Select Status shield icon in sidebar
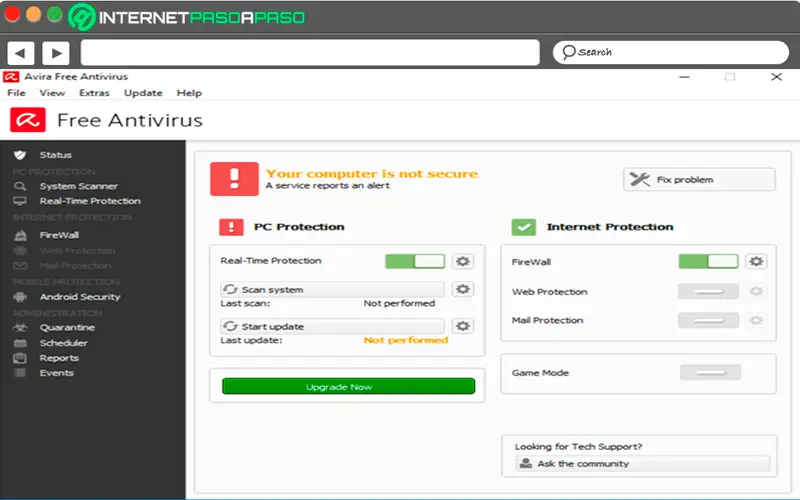Screen dimensions: 800x500 pyautogui.click(x=19, y=155)
